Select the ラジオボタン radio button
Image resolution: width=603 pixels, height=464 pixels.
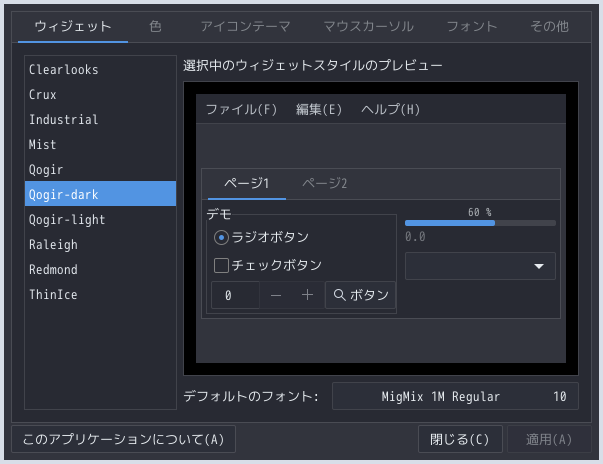click(x=261, y=237)
